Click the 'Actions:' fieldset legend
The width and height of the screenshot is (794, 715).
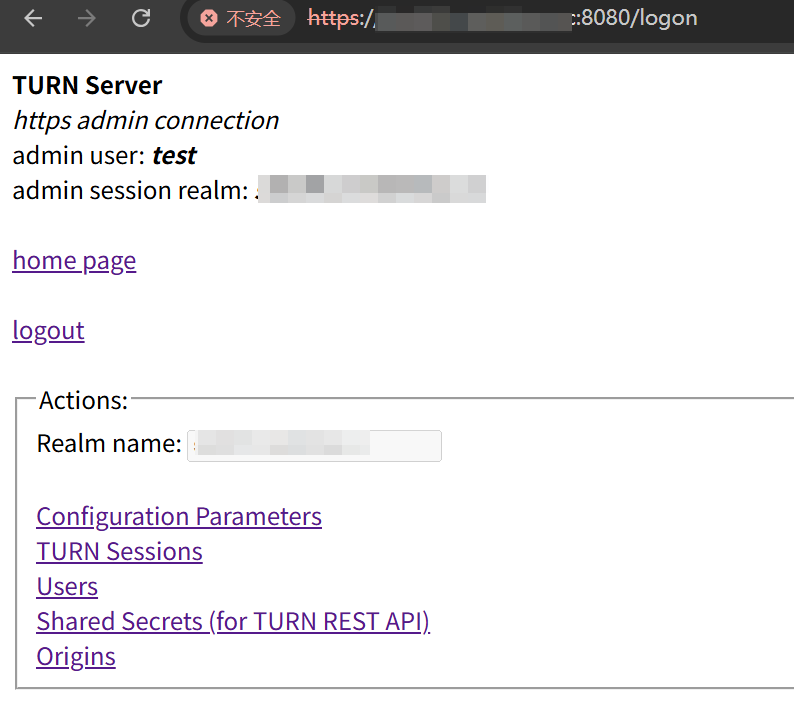83,401
